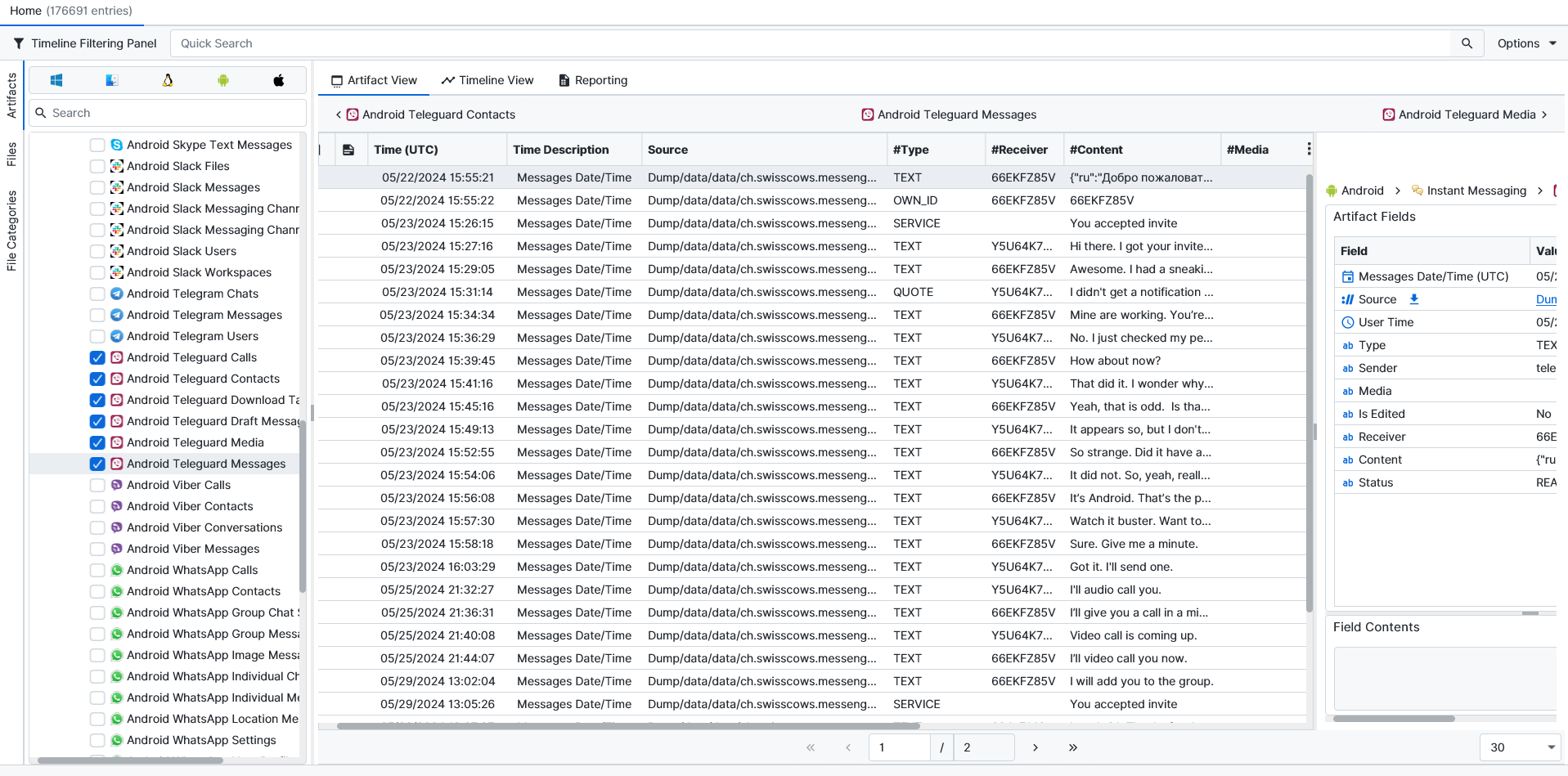Click the Telegram icon for Android Telegram Chats
1568x776 pixels.
117,294
